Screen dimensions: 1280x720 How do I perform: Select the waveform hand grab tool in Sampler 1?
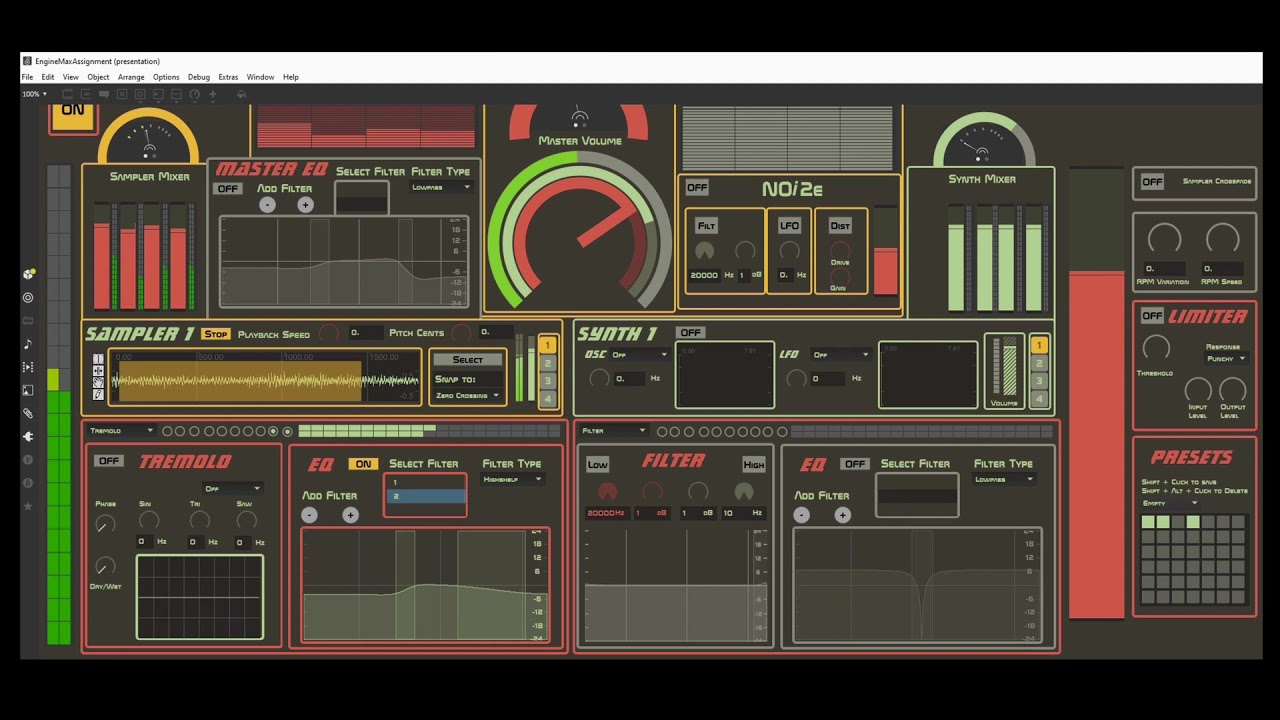(x=98, y=383)
